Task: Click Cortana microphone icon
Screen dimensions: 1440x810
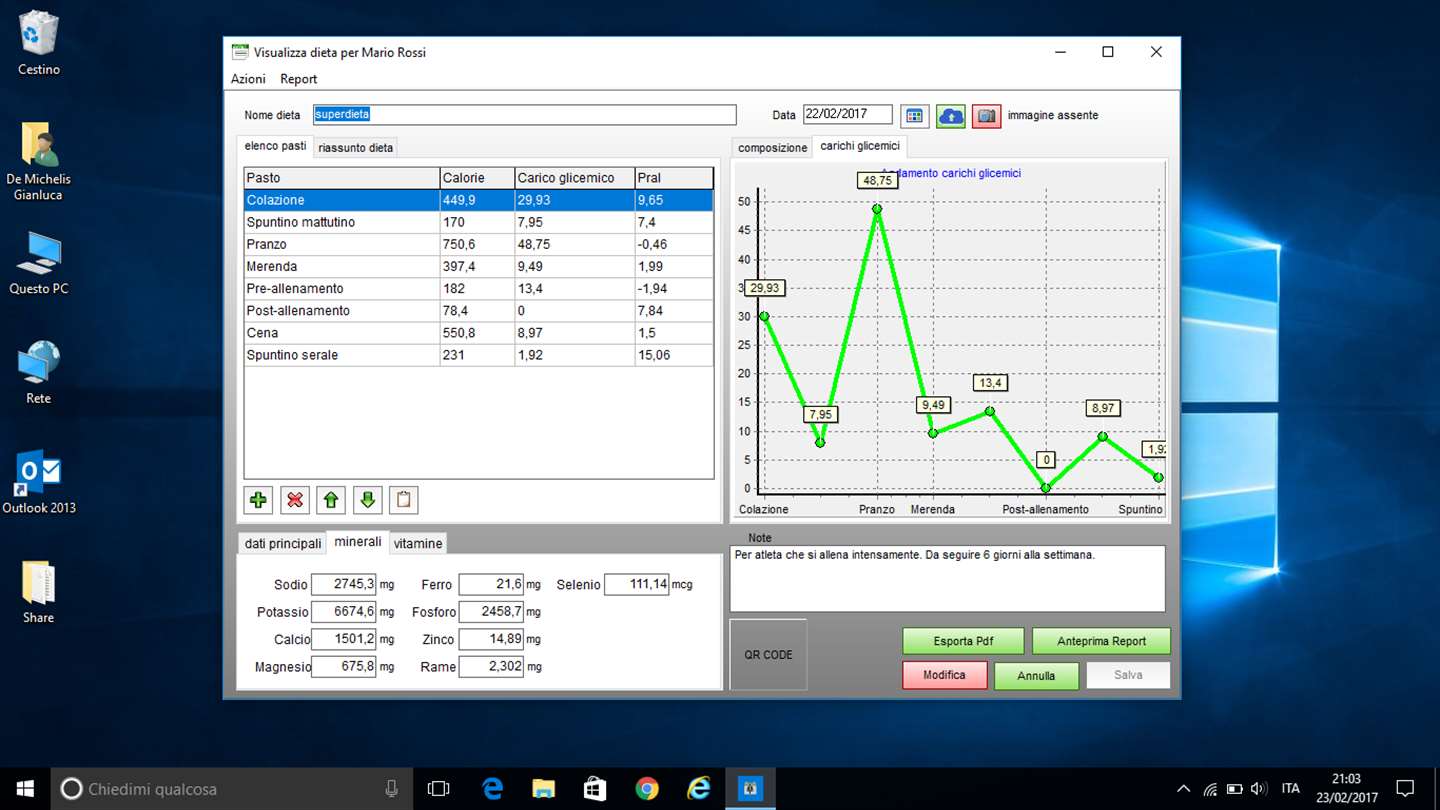Action: coord(391,789)
